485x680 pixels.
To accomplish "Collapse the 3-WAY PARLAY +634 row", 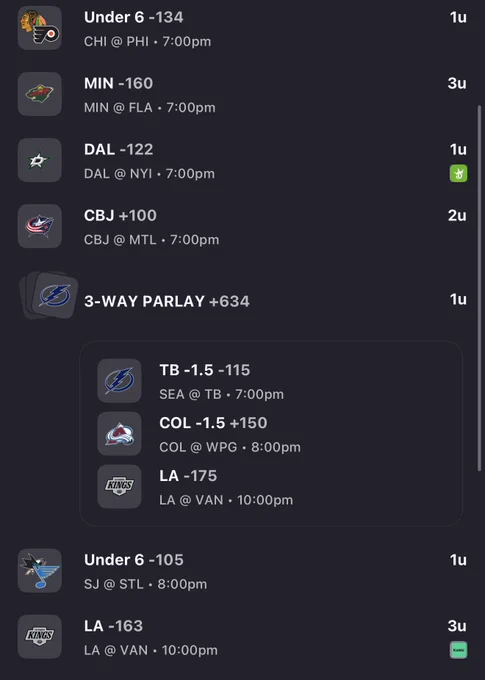I will point(242,300).
